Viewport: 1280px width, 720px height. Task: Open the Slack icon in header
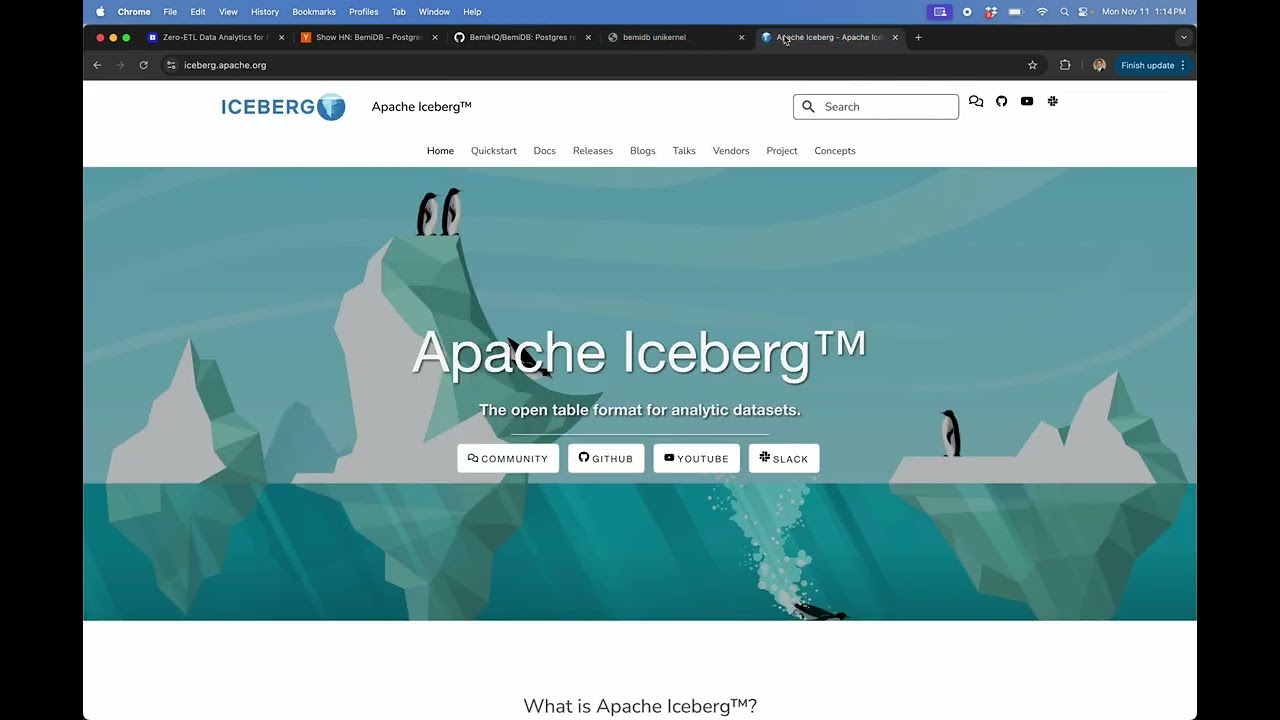point(1053,102)
